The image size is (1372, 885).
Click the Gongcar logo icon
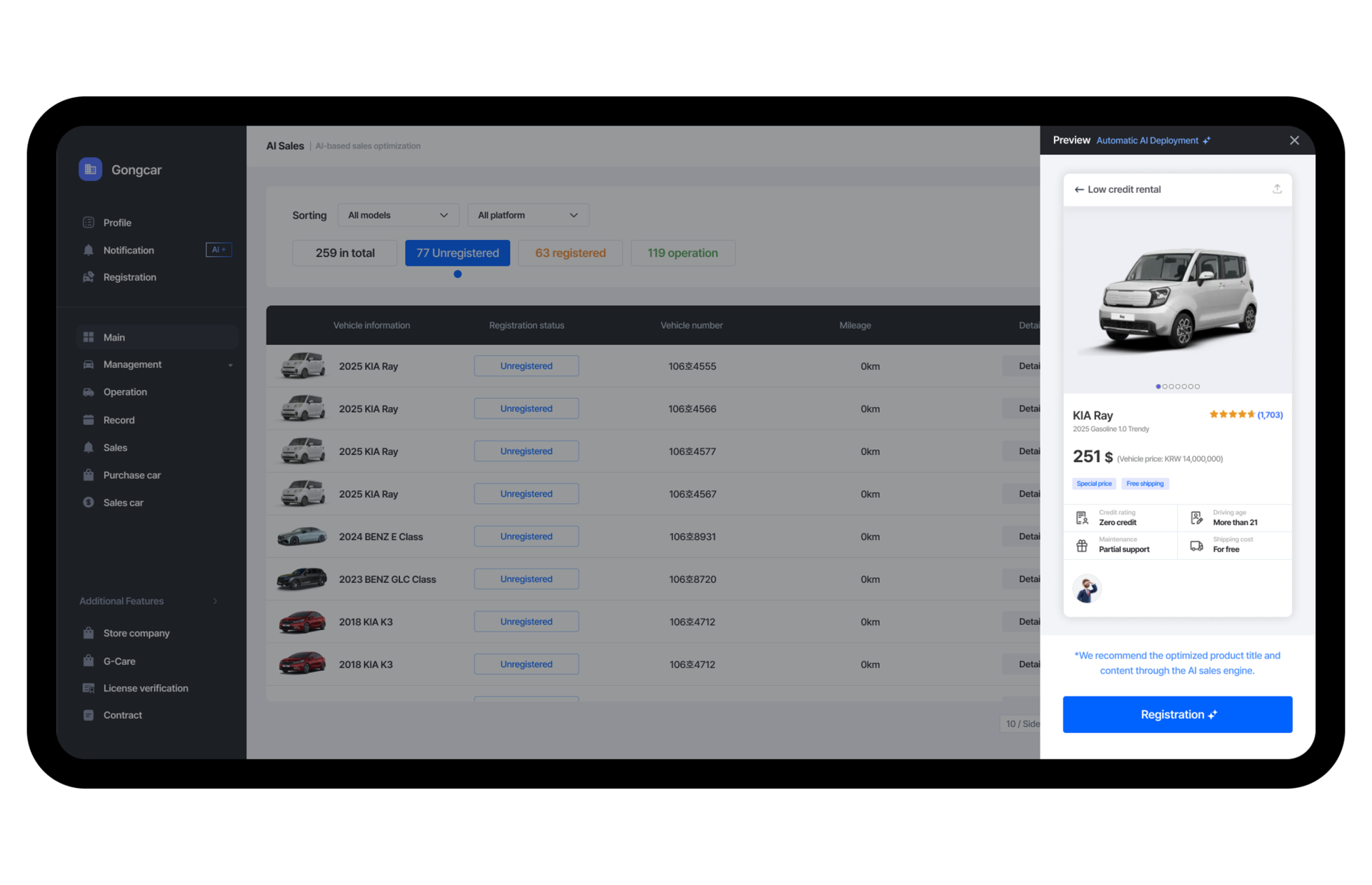pyautogui.click(x=90, y=169)
